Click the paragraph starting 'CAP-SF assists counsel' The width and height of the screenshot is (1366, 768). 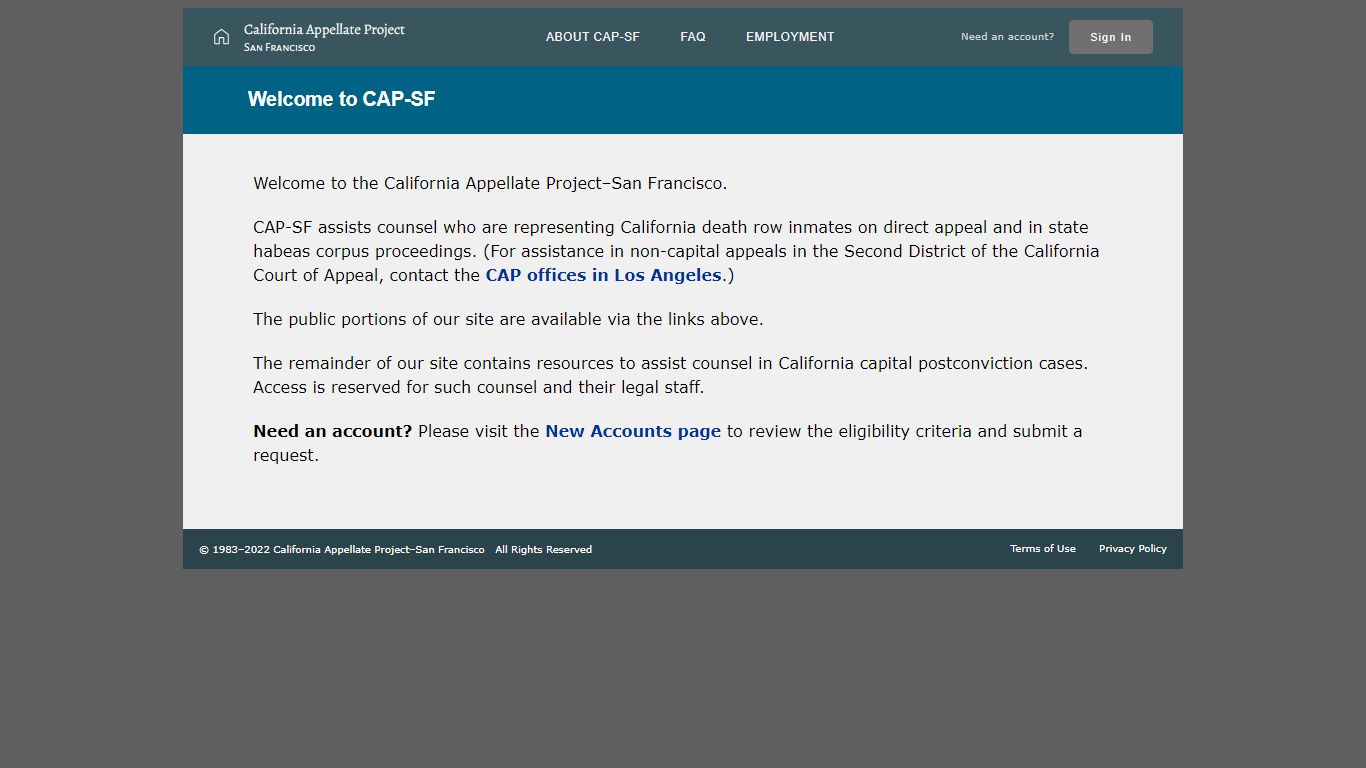pos(676,251)
